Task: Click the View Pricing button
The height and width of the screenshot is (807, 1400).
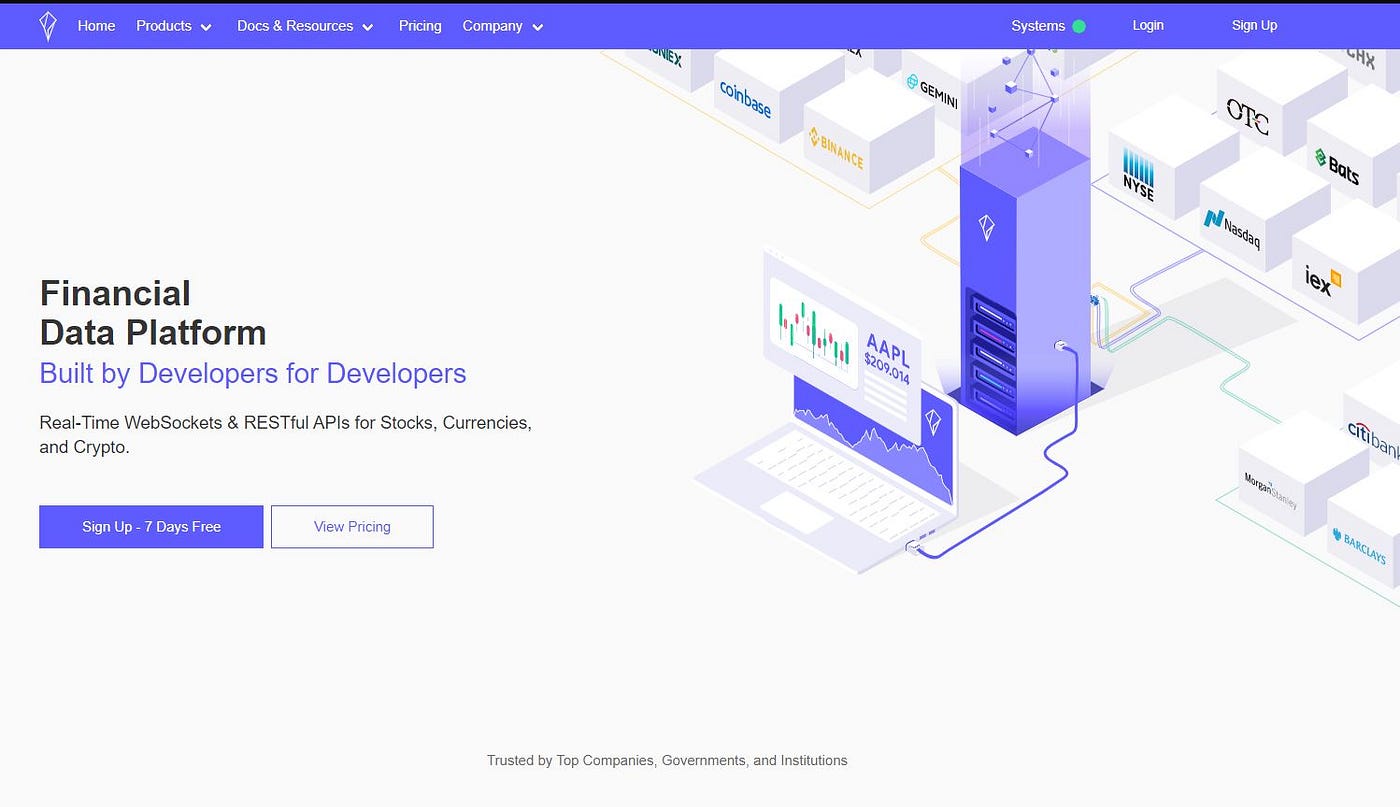Action: coord(352,526)
